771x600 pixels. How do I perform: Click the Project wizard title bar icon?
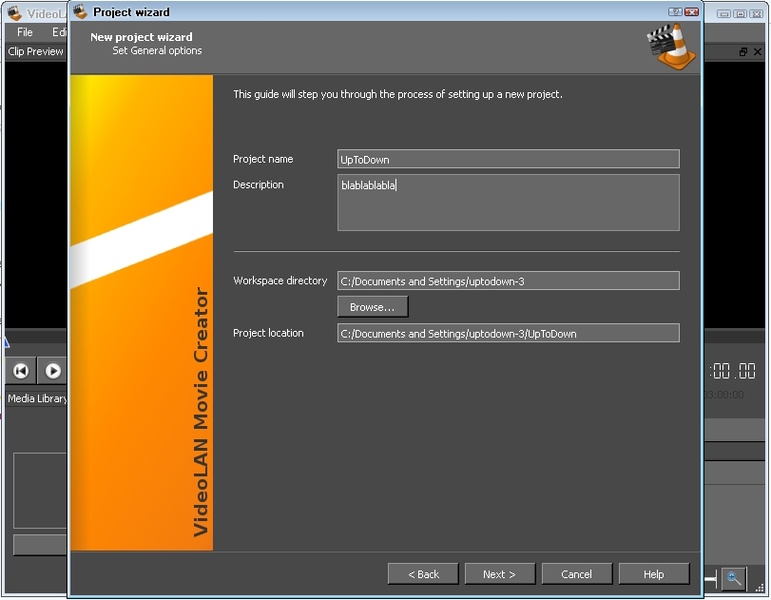point(80,12)
